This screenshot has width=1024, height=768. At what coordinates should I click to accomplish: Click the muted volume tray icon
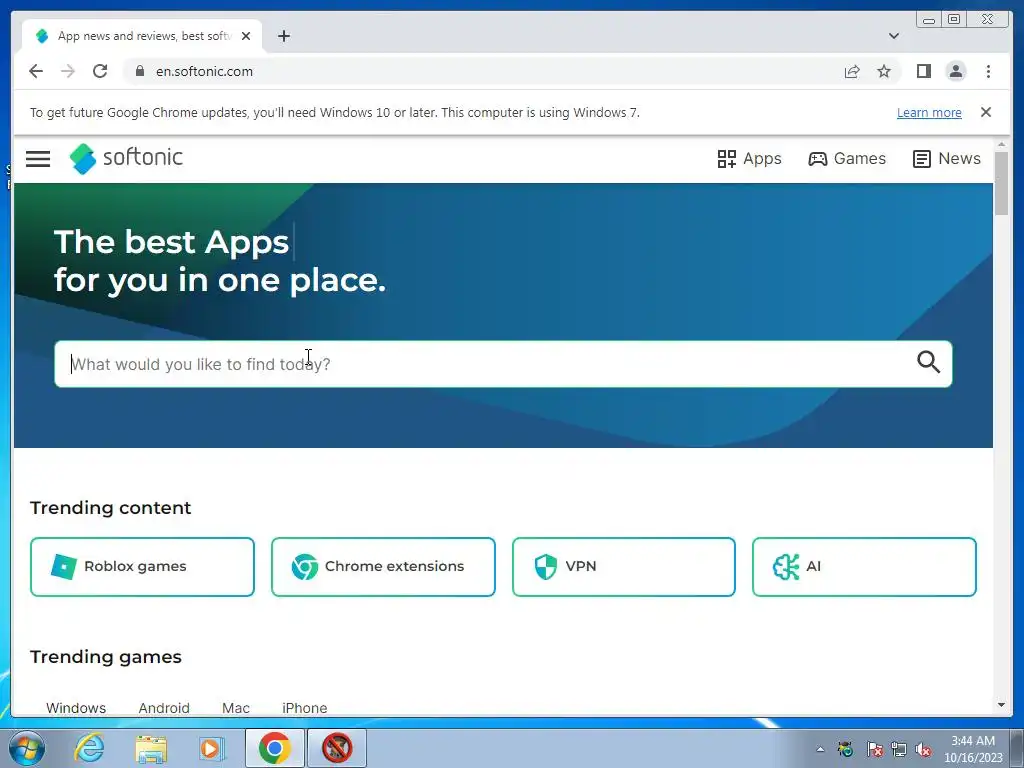(x=923, y=749)
